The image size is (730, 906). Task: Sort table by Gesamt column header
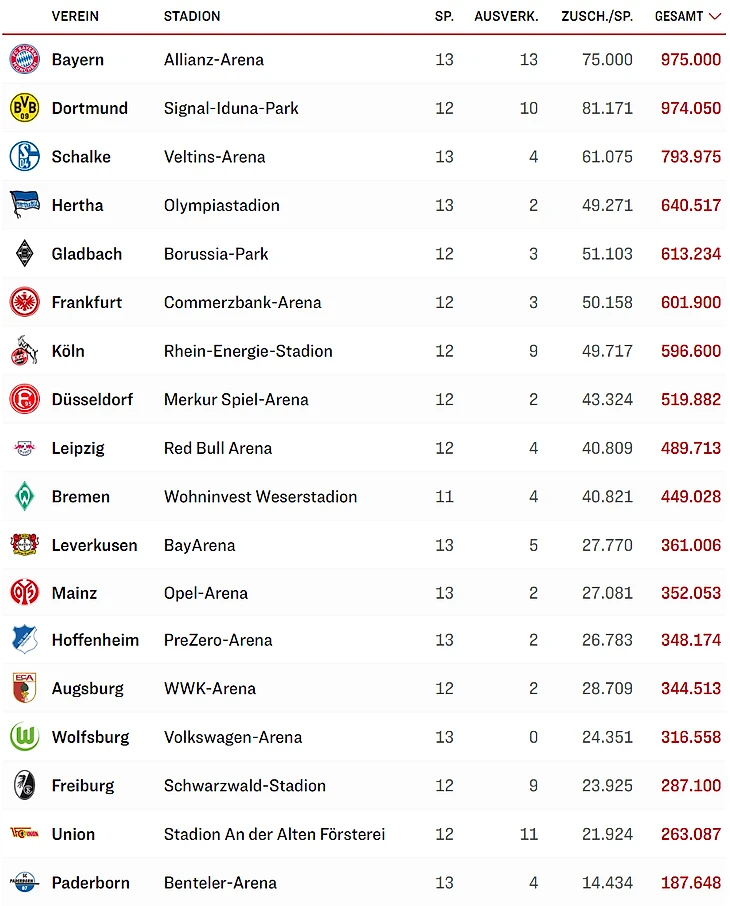point(679,16)
